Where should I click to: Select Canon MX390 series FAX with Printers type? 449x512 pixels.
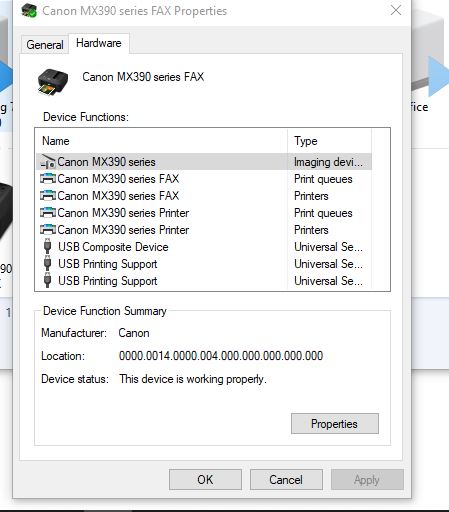click(x=204, y=196)
